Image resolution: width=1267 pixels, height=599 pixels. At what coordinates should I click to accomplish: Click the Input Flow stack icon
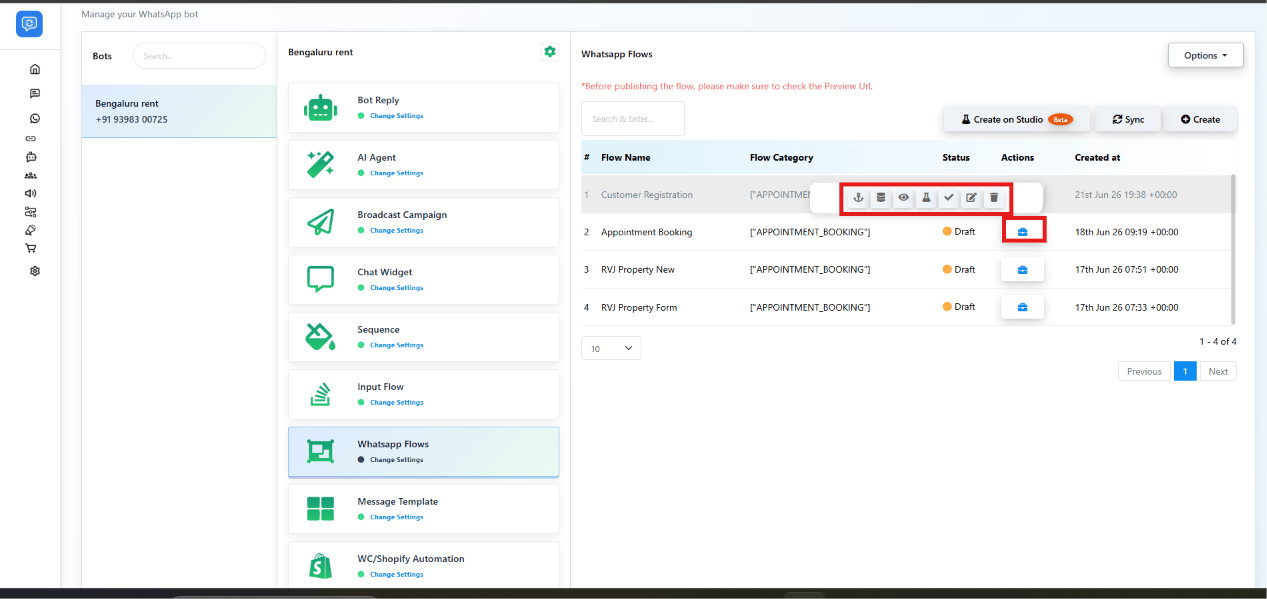320,395
